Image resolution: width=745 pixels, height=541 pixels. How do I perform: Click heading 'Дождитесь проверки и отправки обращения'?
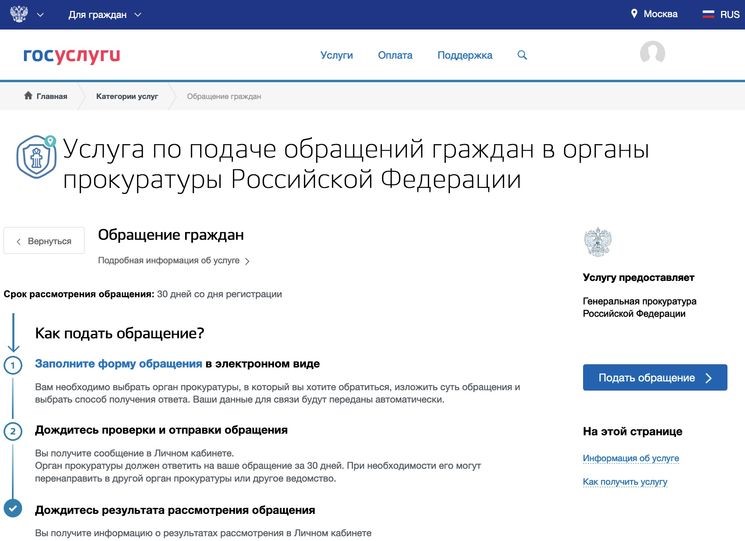(x=161, y=430)
